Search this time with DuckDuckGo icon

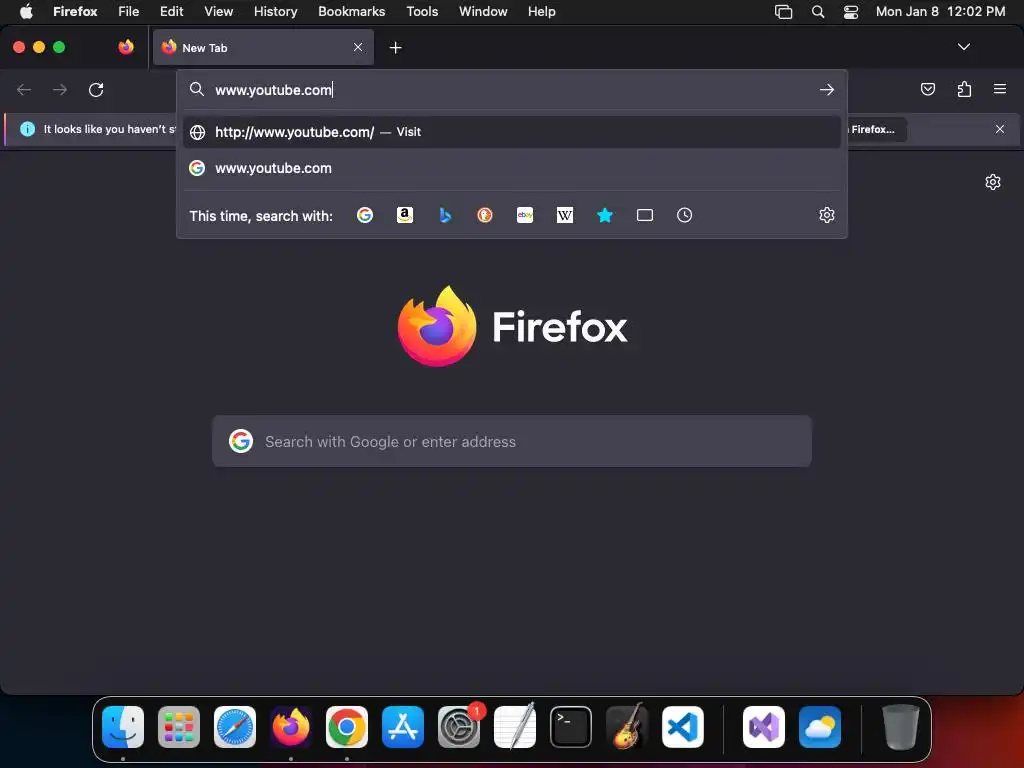tap(485, 215)
